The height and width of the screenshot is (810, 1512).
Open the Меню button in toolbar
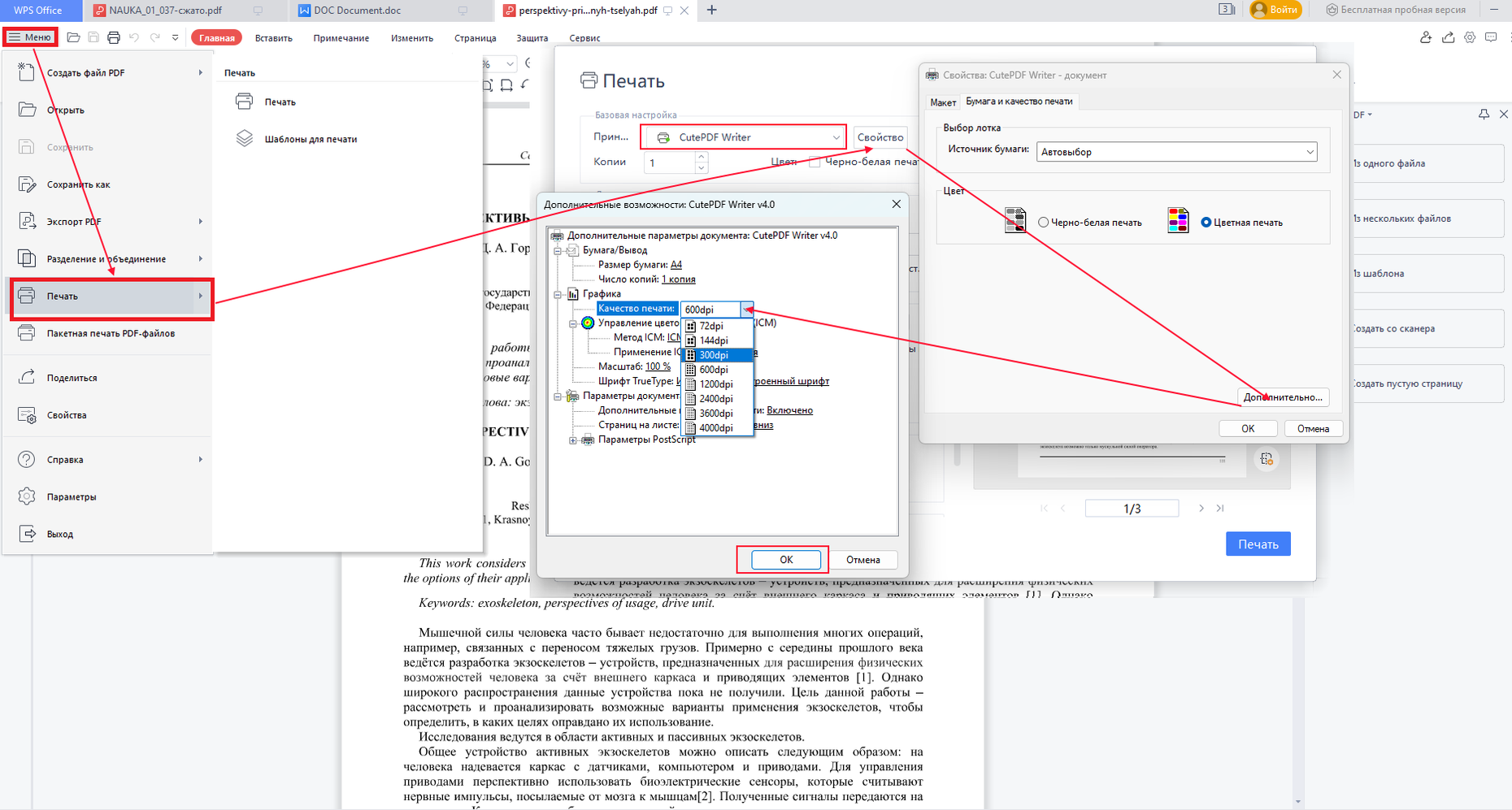30,37
